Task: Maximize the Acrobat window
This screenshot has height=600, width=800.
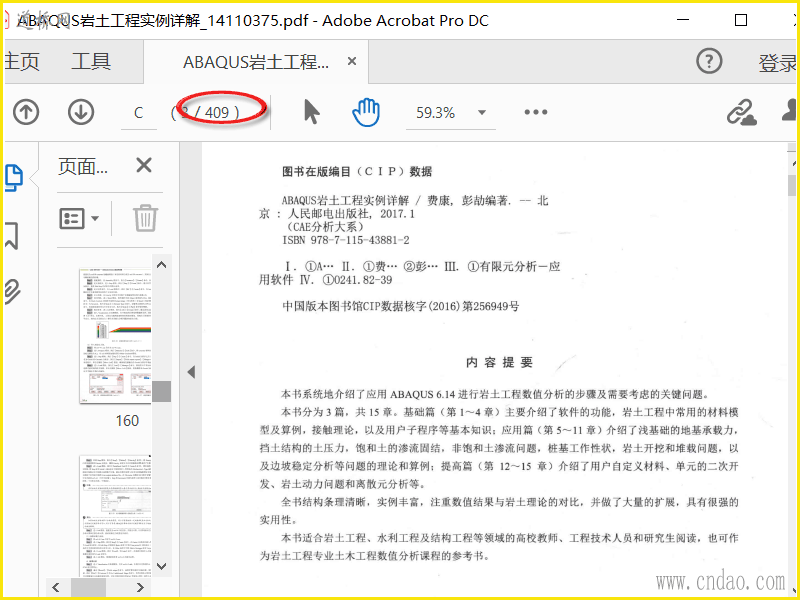Action: 741,20
